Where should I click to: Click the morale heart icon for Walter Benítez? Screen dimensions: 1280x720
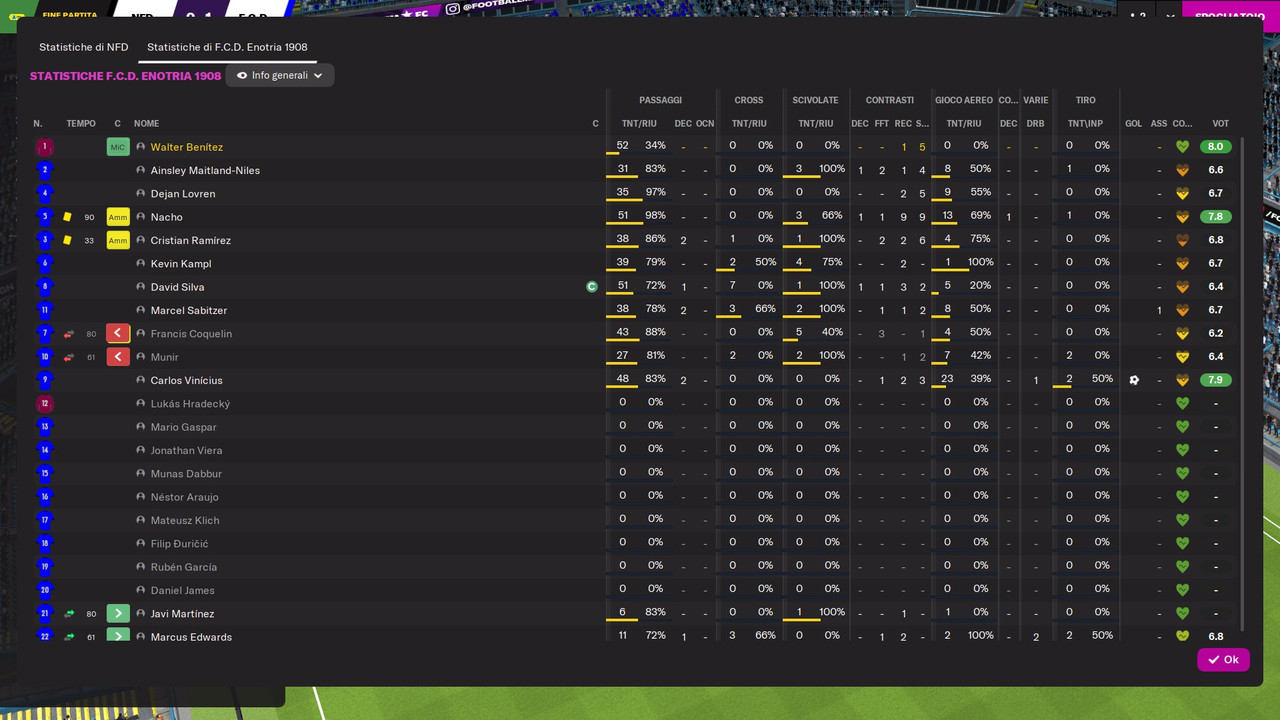point(1182,147)
